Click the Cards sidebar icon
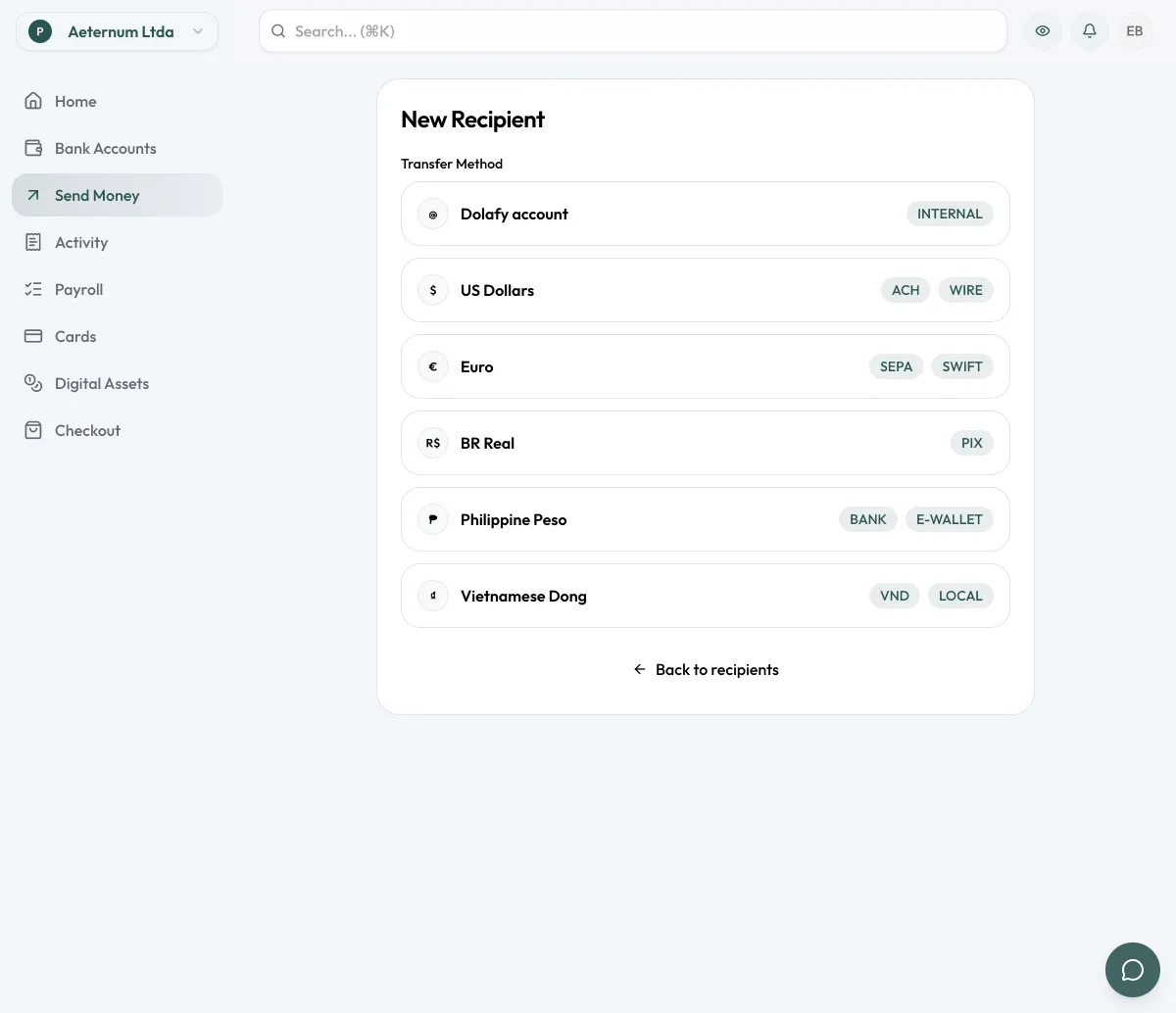Image resolution: width=1176 pixels, height=1013 pixels. click(33, 336)
